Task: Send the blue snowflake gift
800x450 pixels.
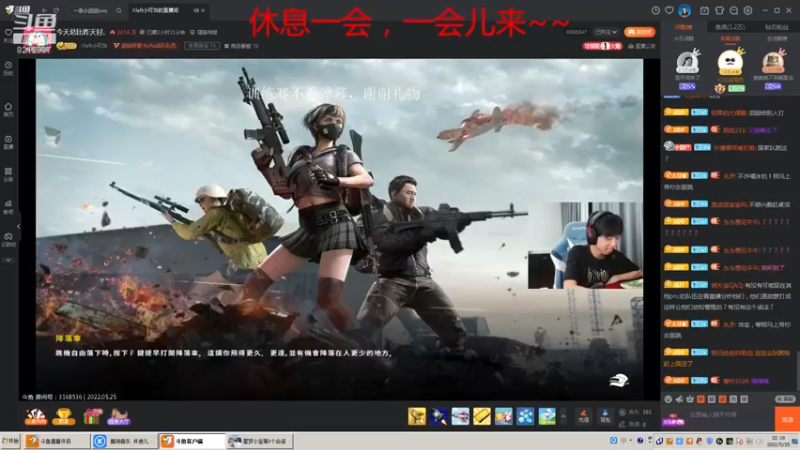Action: tap(525, 416)
